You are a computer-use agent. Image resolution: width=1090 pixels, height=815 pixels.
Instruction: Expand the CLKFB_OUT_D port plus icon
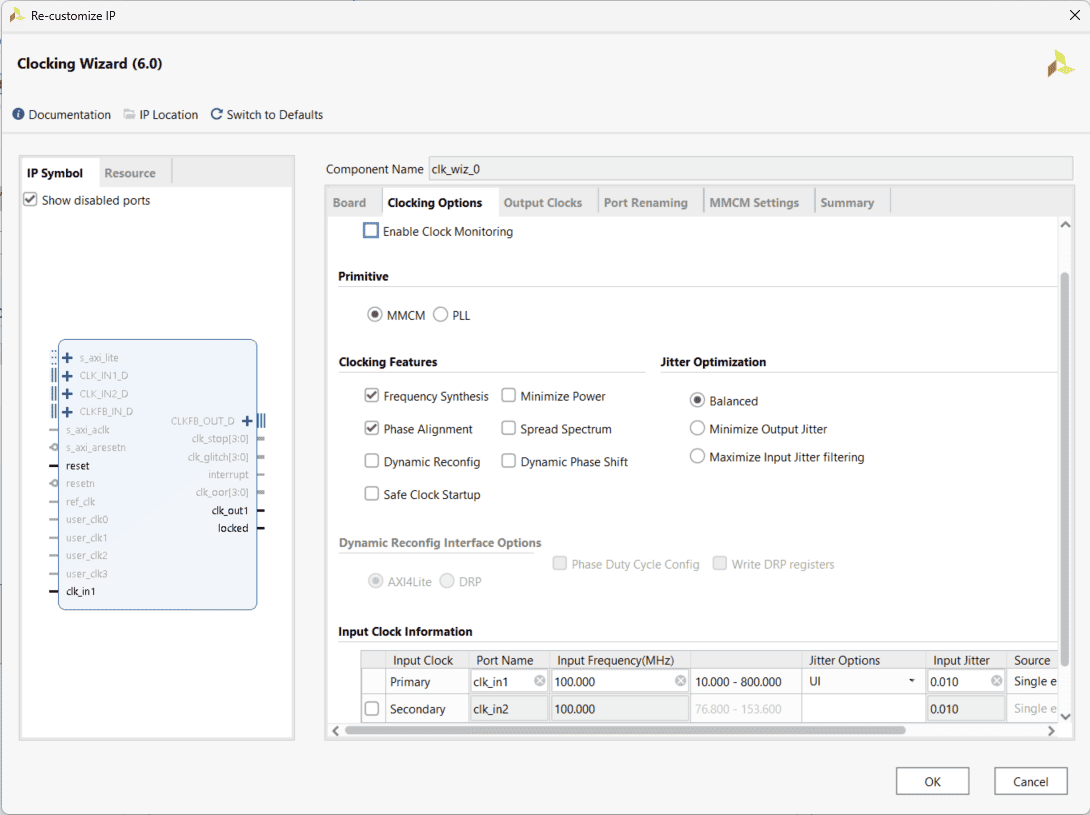[247, 421]
